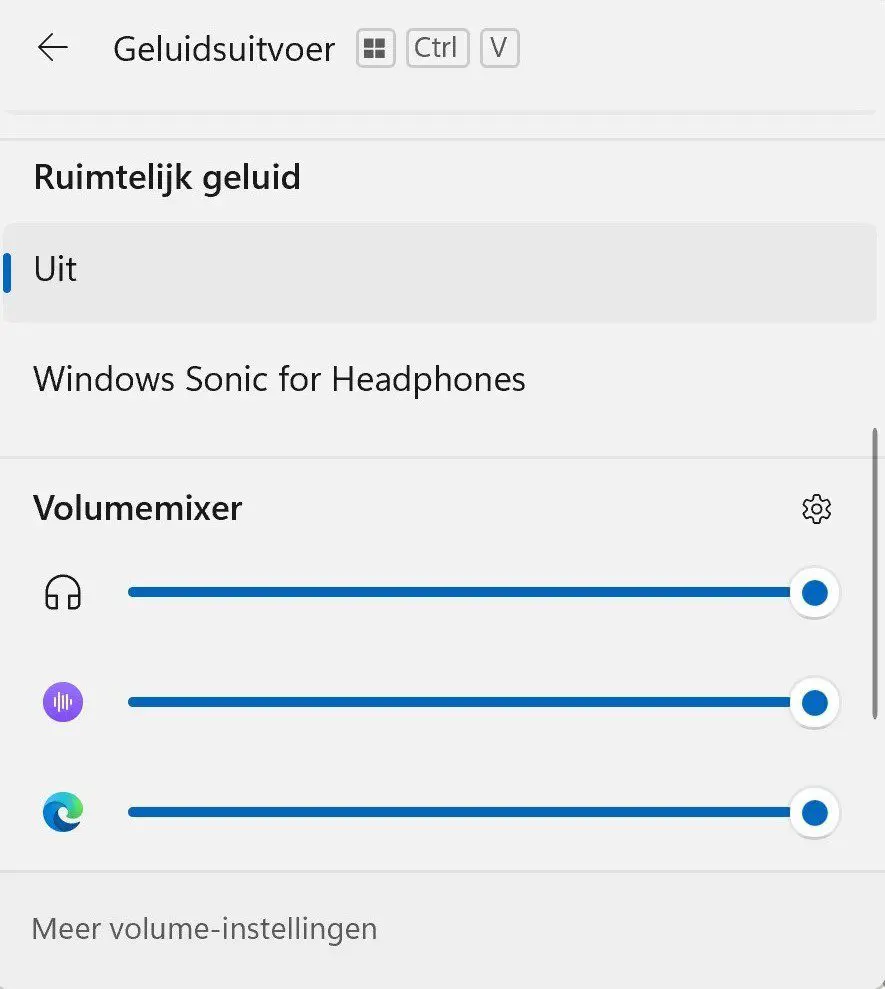Open Volumemixer settings via gear icon
The image size is (885, 989).
pyautogui.click(x=816, y=509)
